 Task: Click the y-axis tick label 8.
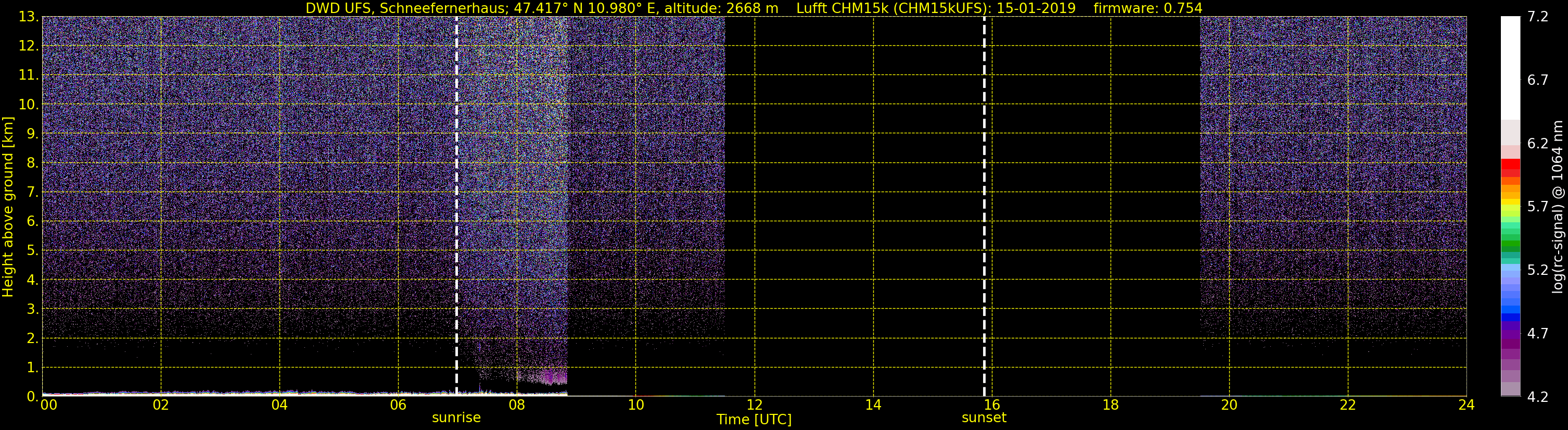pos(32,162)
